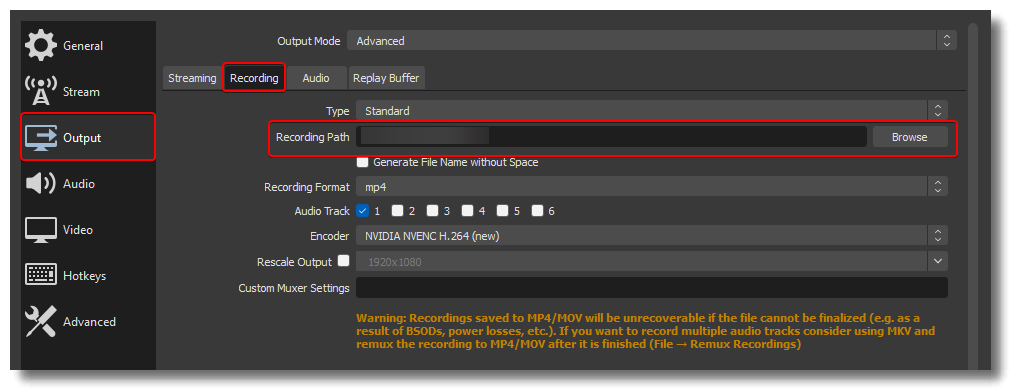Open Audio settings speaker icon
Screen dimensions: 1011x390
click(41, 184)
